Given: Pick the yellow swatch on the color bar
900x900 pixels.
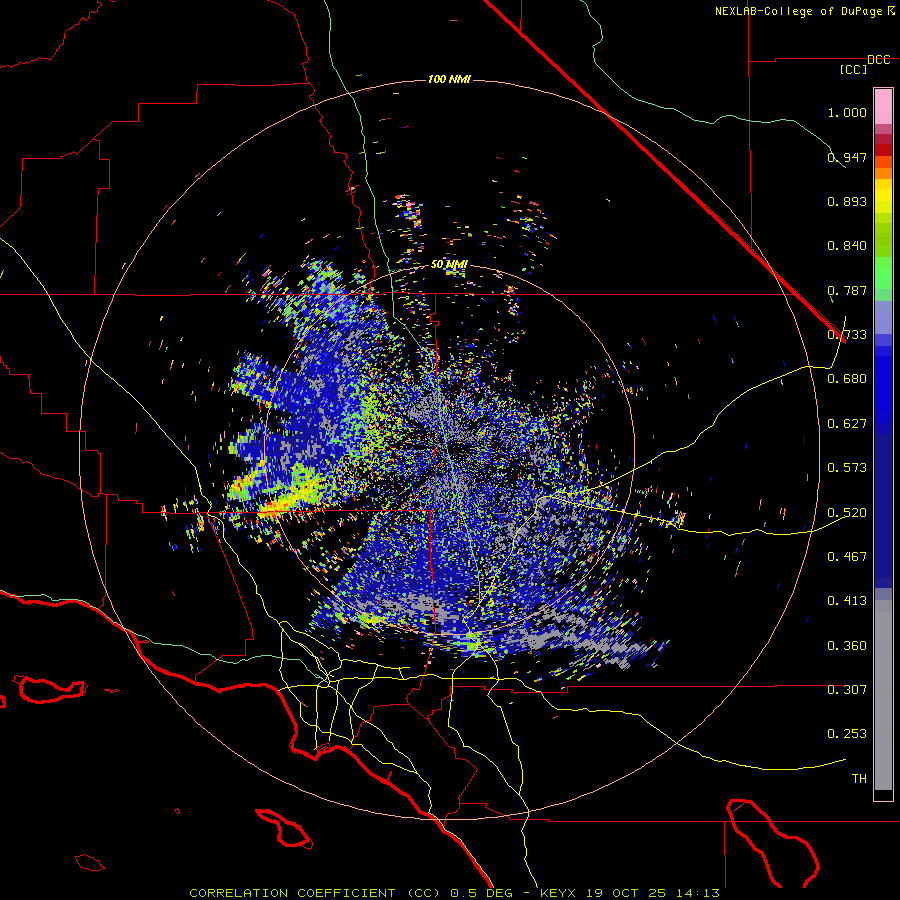Looking at the screenshot, I should tap(883, 196).
